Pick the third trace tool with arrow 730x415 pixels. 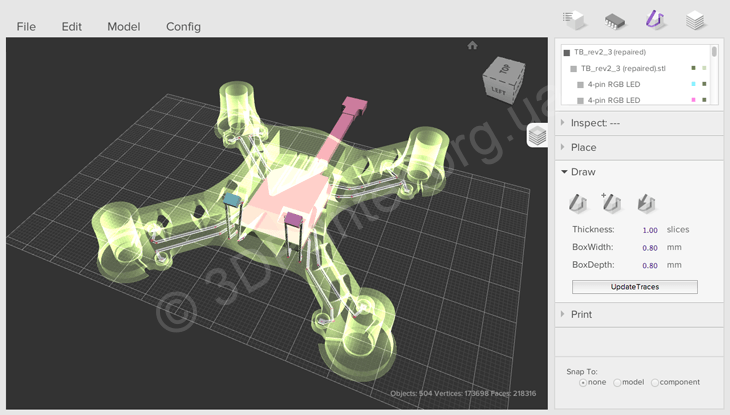[x=646, y=203]
